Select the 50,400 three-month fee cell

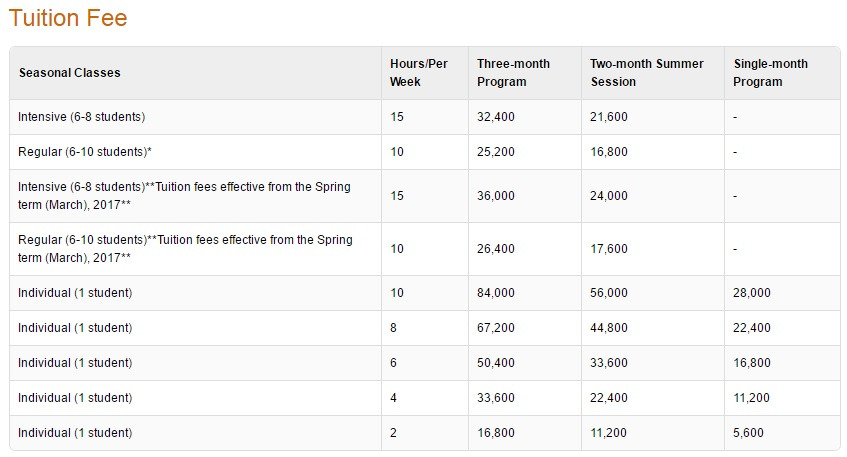click(496, 363)
